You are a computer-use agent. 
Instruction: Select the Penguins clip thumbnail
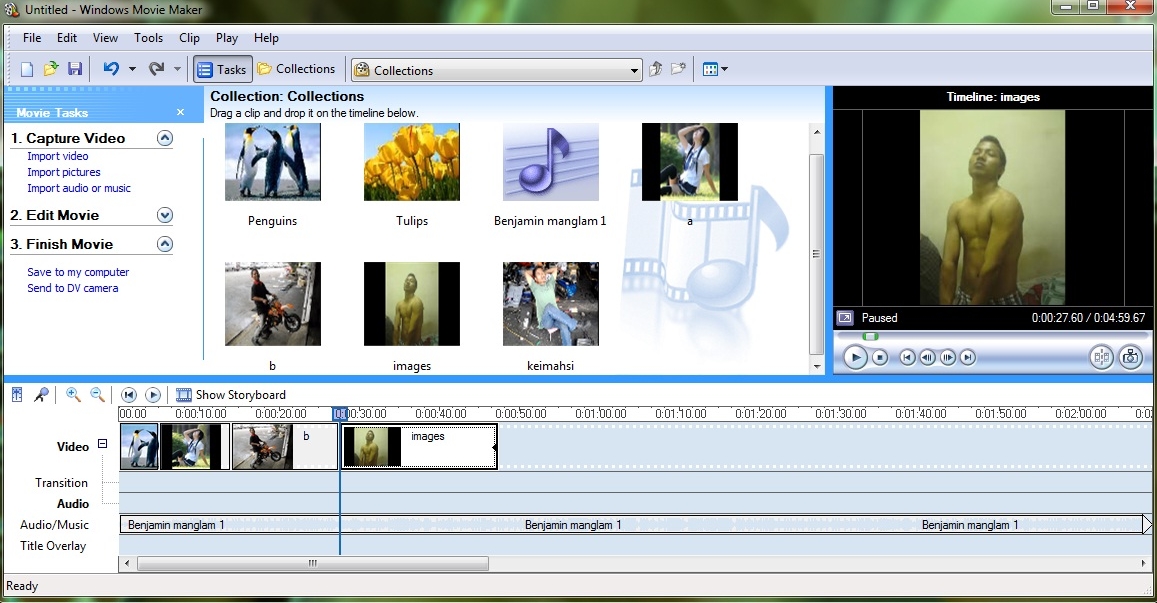coord(272,162)
